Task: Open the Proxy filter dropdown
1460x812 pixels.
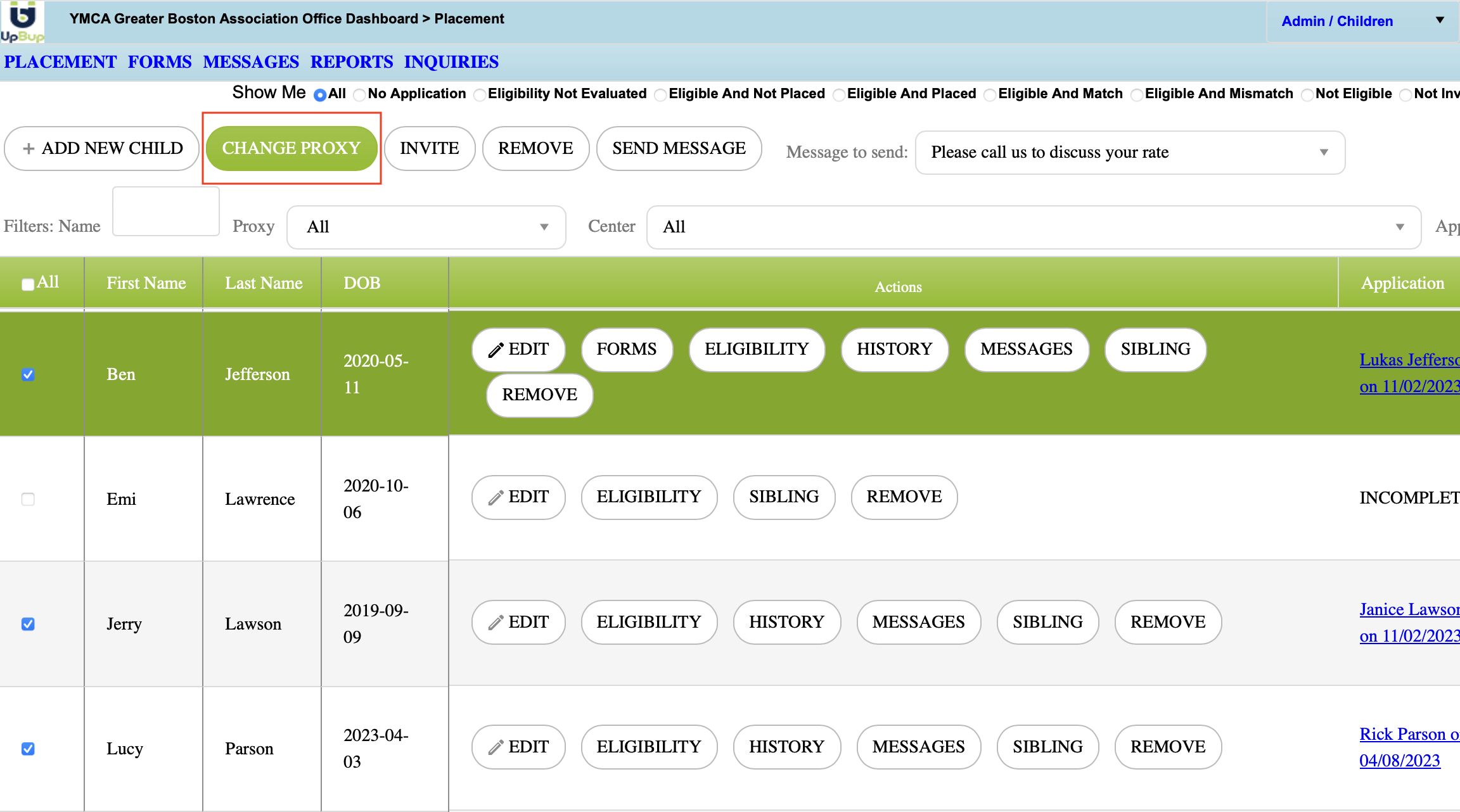Action: tap(426, 227)
